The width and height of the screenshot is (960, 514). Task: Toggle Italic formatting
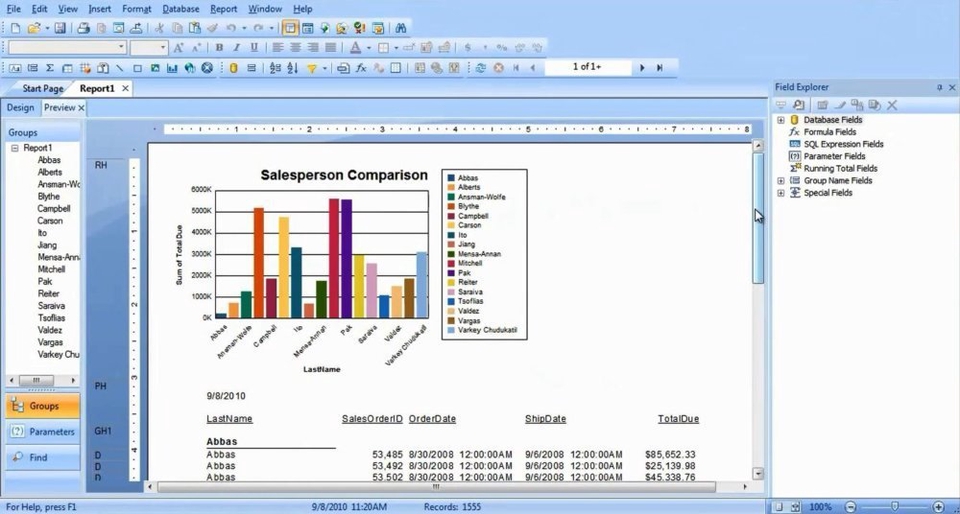236,48
